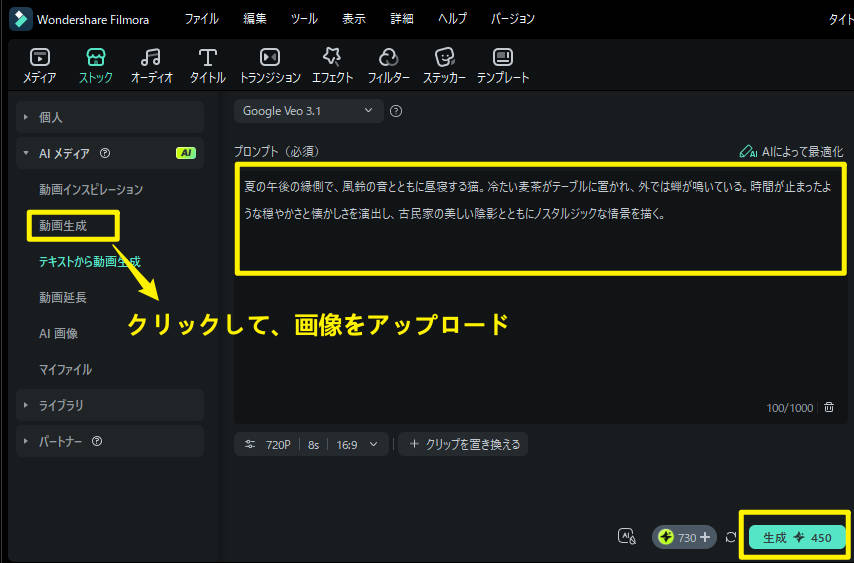
Task: Click the 720P resolution setting
Action: (278, 444)
